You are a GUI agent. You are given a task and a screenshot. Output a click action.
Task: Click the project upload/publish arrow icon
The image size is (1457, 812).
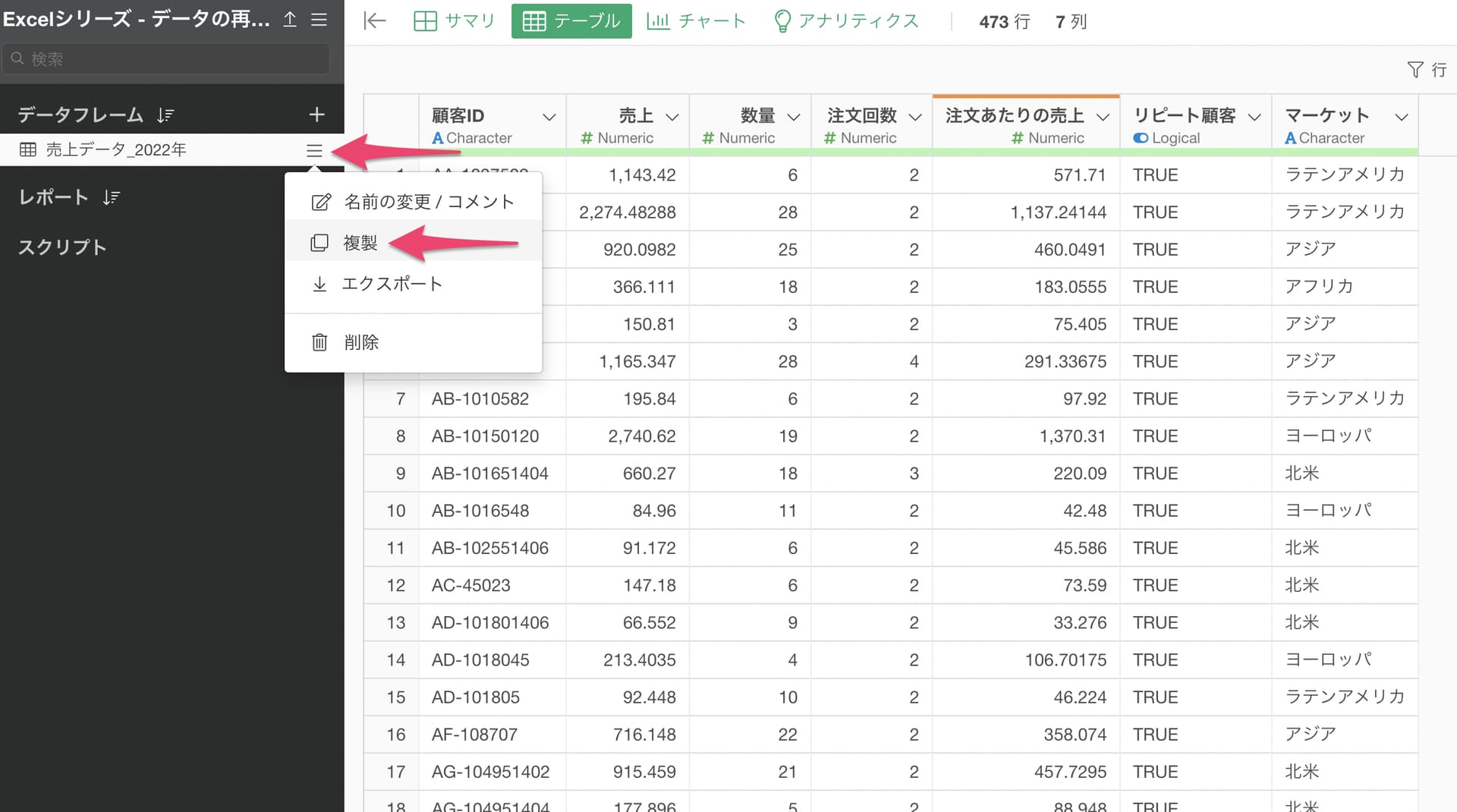pos(290,20)
